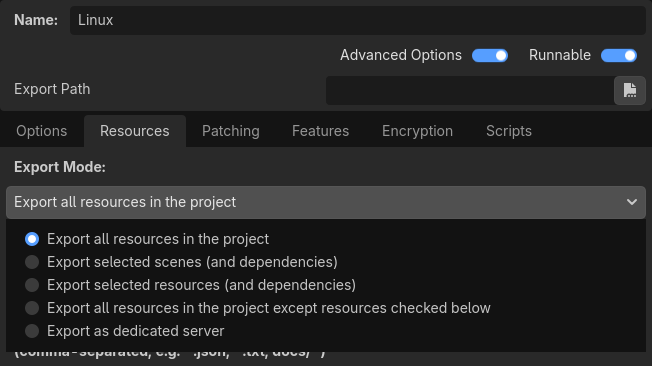This screenshot has width=652, height=366.
Task: Open the Resources tab
Action: pyautogui.click(x=135, y=131)
